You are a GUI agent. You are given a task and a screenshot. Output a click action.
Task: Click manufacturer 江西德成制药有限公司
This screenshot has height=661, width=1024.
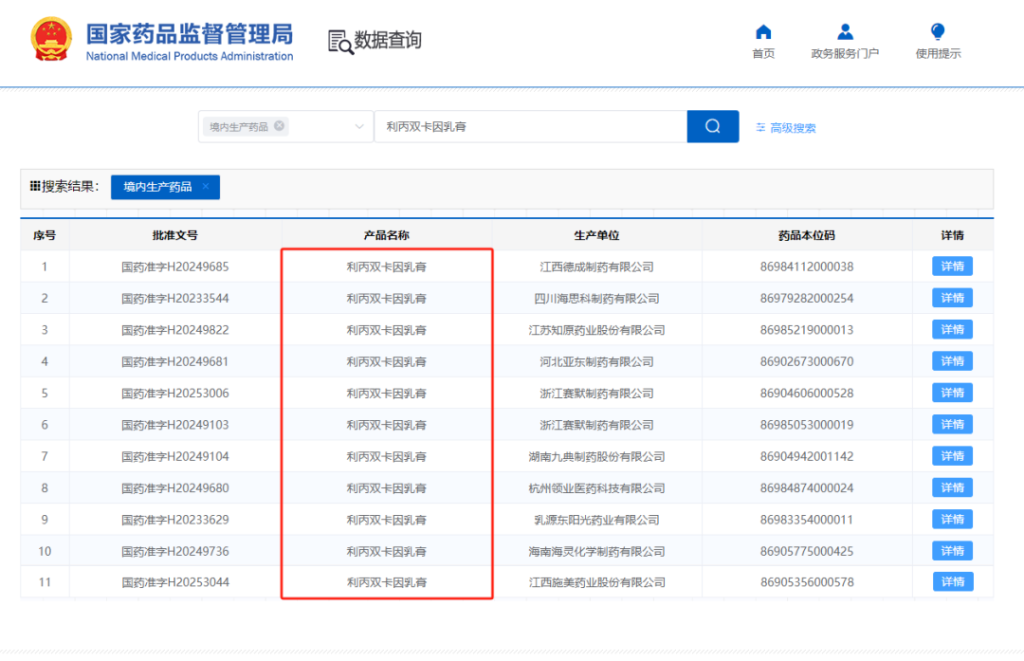click(597, 266)
